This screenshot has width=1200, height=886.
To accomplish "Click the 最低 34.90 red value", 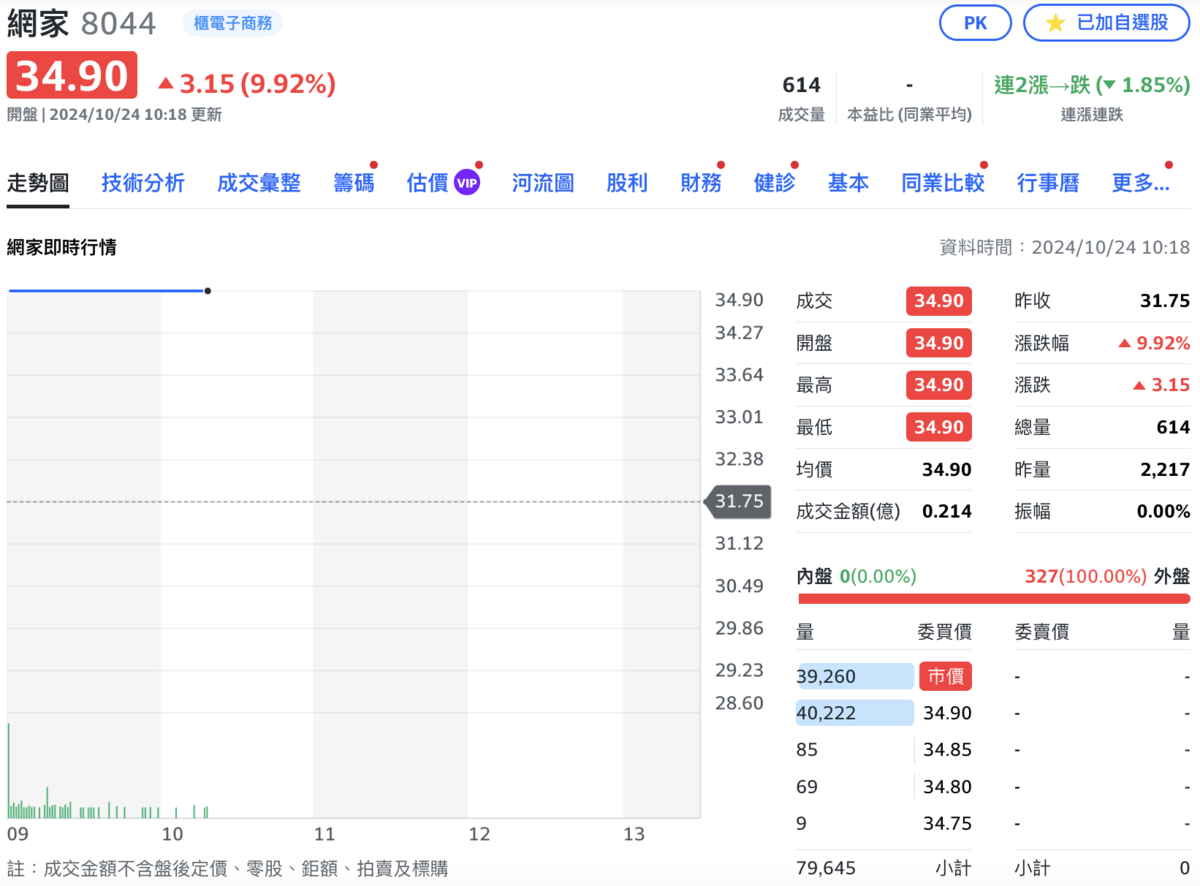I will pyautogui.click(x=939, y=427).
